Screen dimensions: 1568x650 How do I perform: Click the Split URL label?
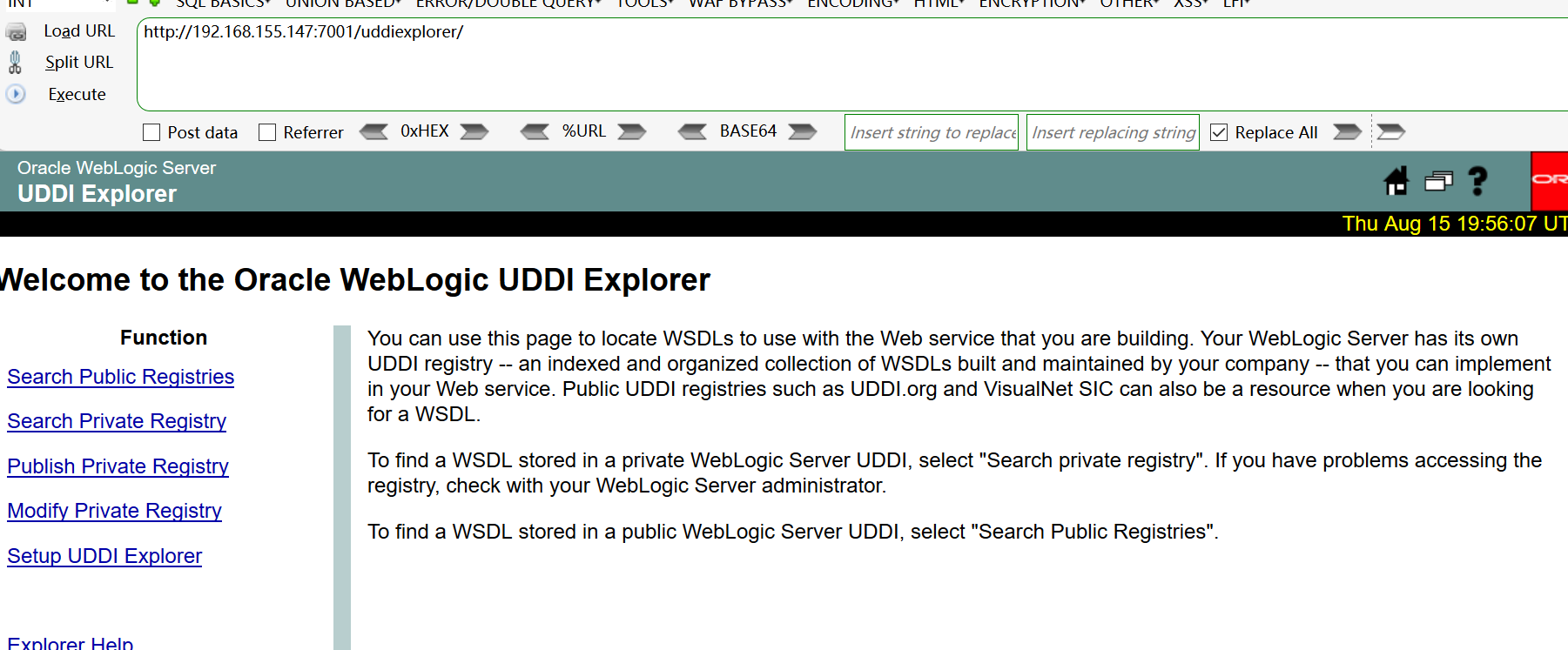pos(79,63)
